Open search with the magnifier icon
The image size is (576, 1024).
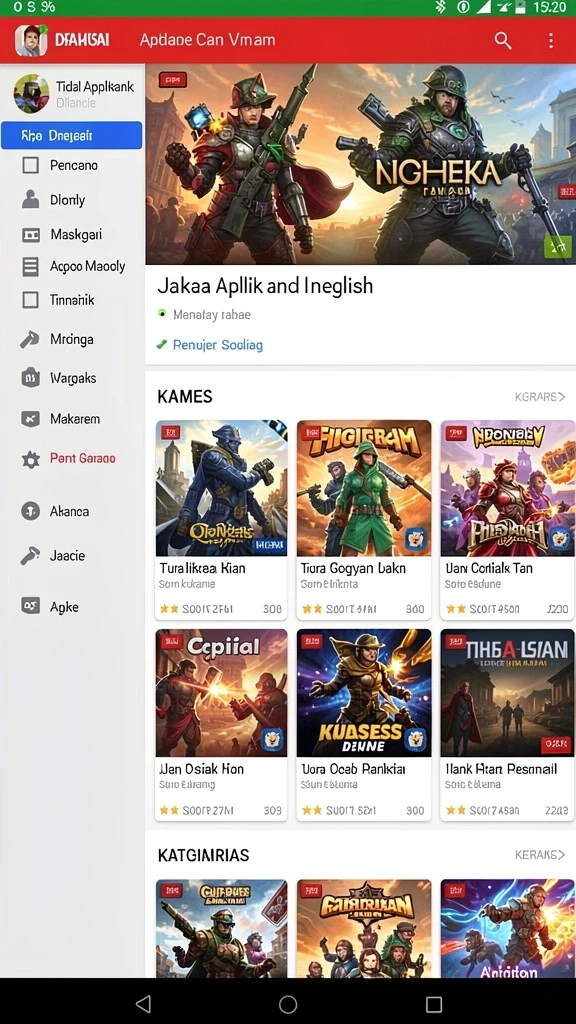pyautogui.click(x=502, y=40)
